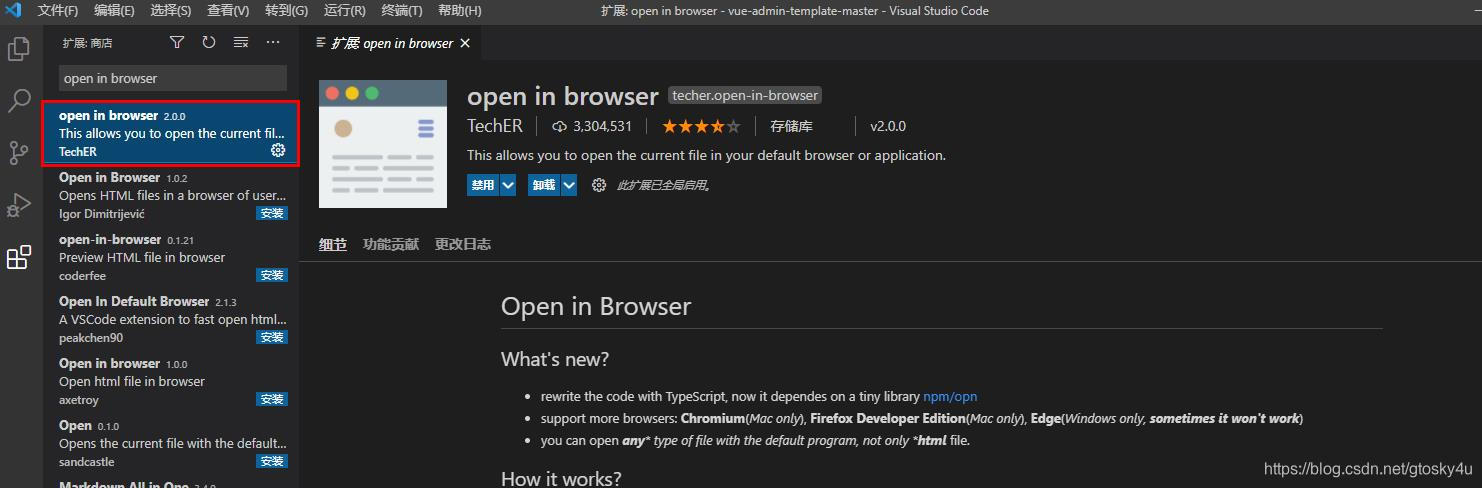Open the Search view in activity bar

(18, 100)
